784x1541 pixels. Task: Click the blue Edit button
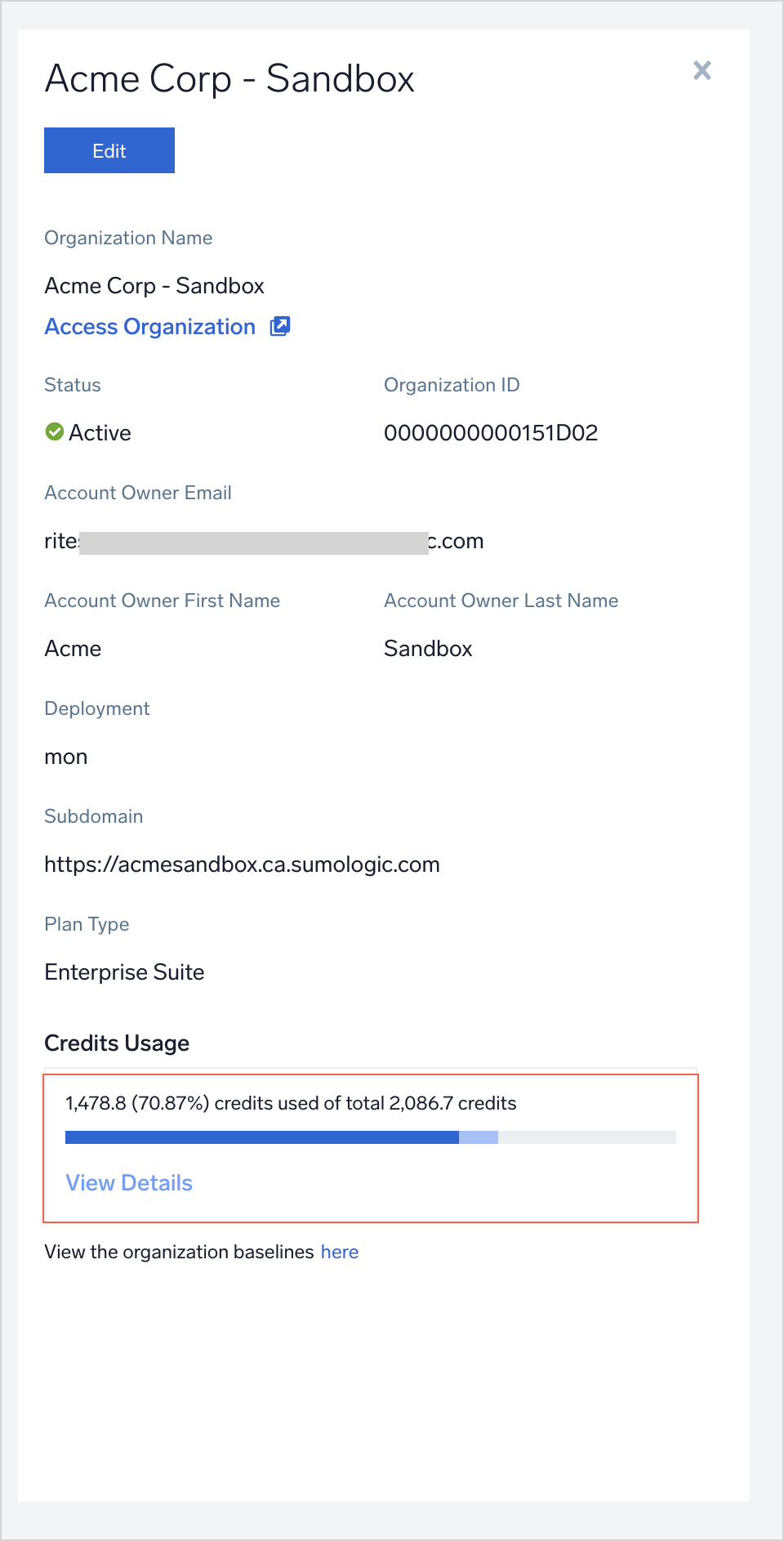point(109,150)
